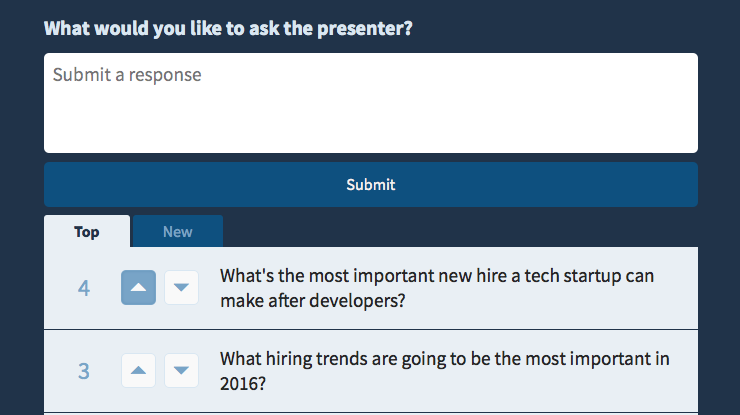Viewport: 740px width, 415px height.
Task: Upvote the 2016 hiring trends question
Action: click(x=138, y=371)
